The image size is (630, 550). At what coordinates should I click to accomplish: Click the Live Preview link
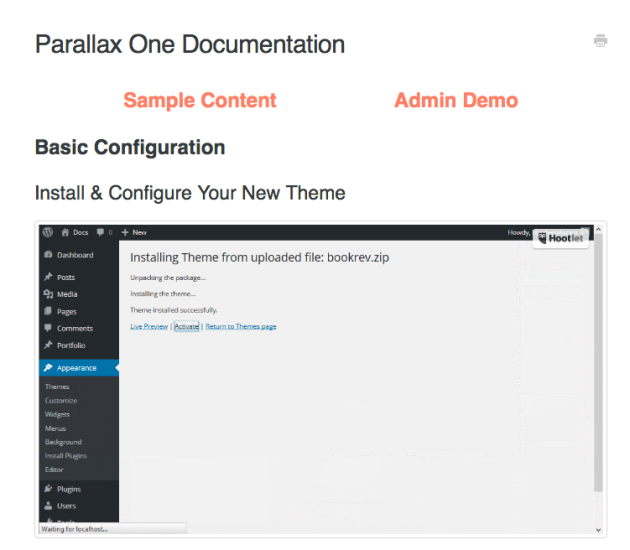(x=149, y=326)
